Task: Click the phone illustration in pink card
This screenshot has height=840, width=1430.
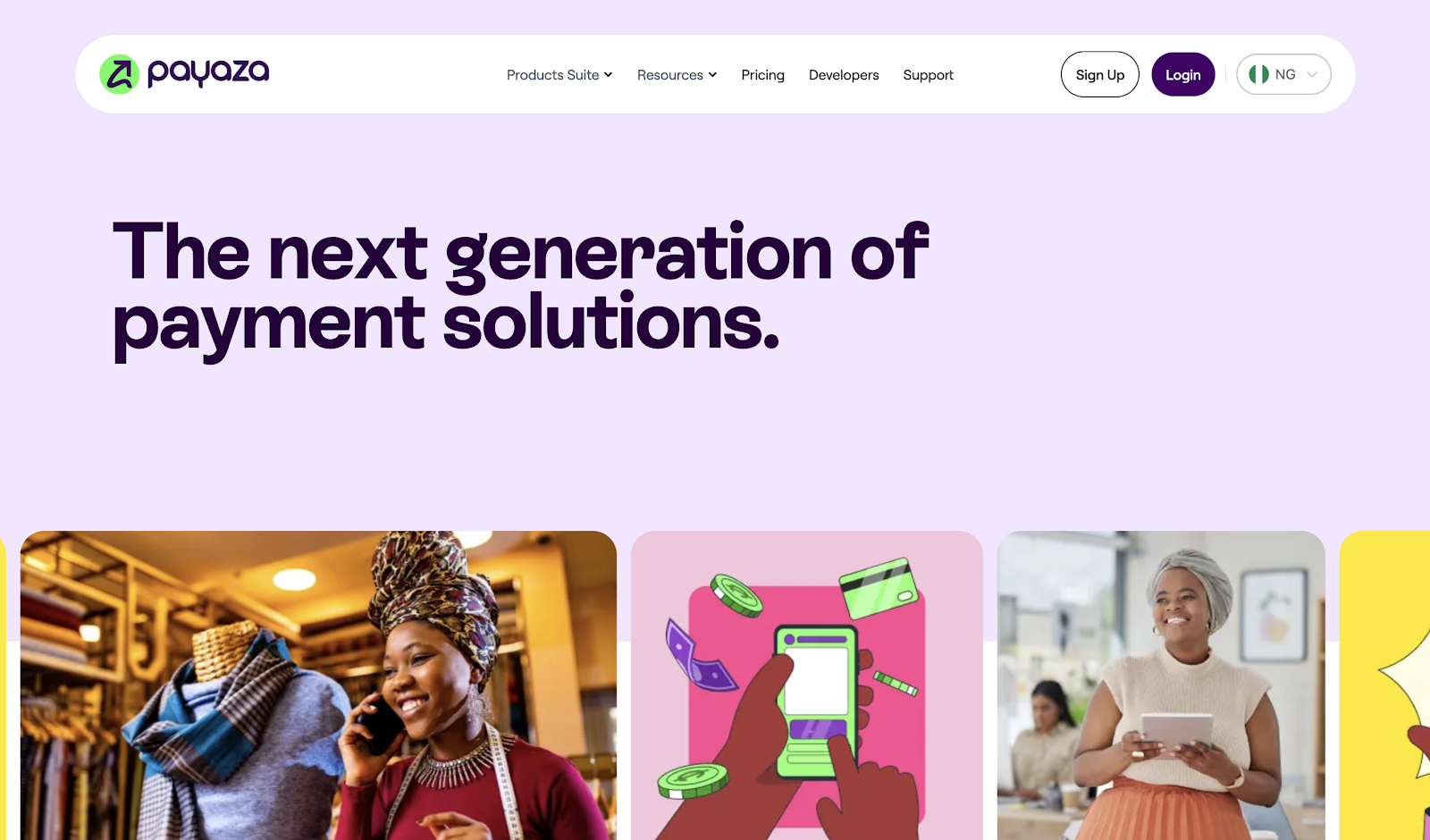Action: 816,702
